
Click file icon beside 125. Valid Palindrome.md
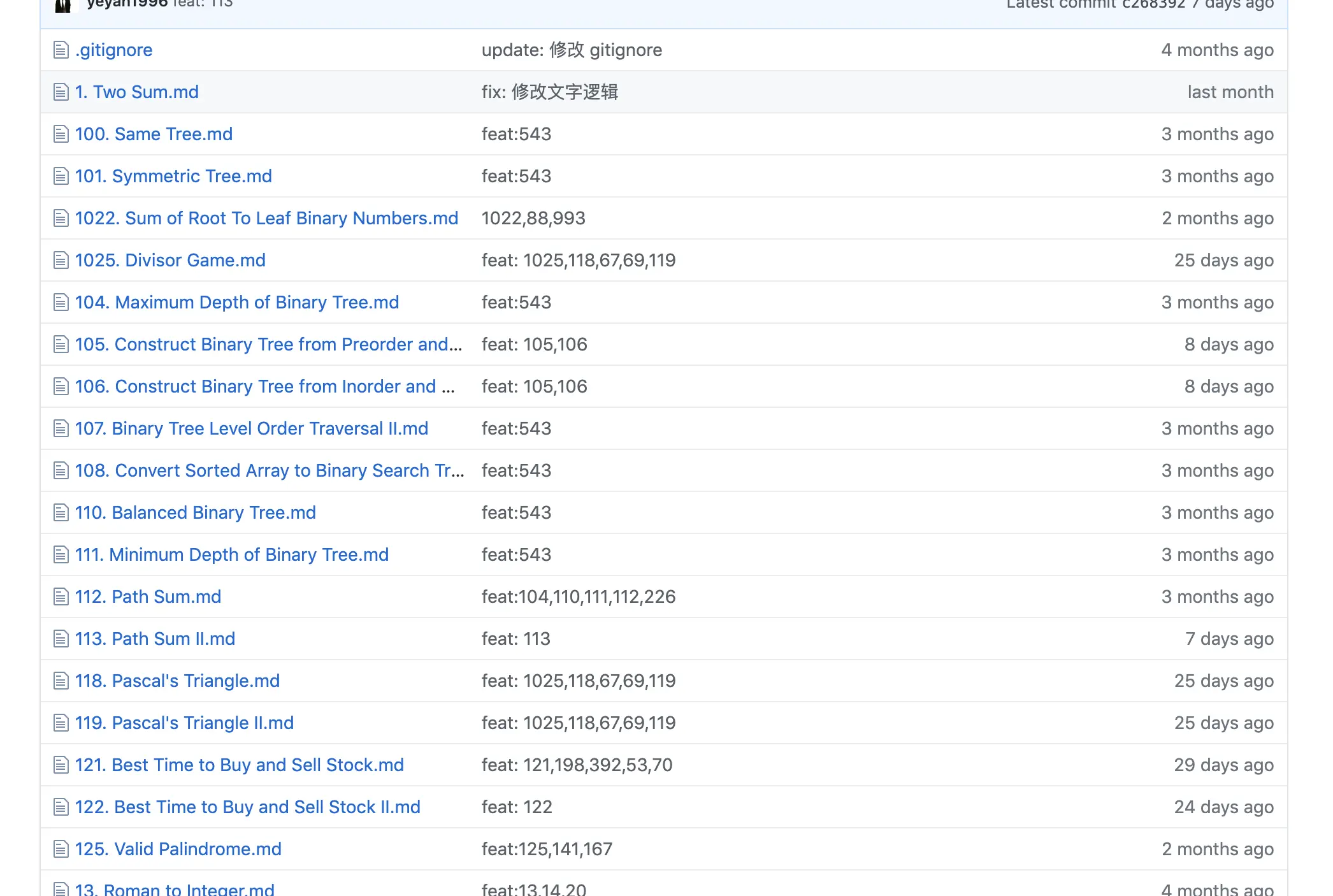pyautogui.click(x=61, y=849)
